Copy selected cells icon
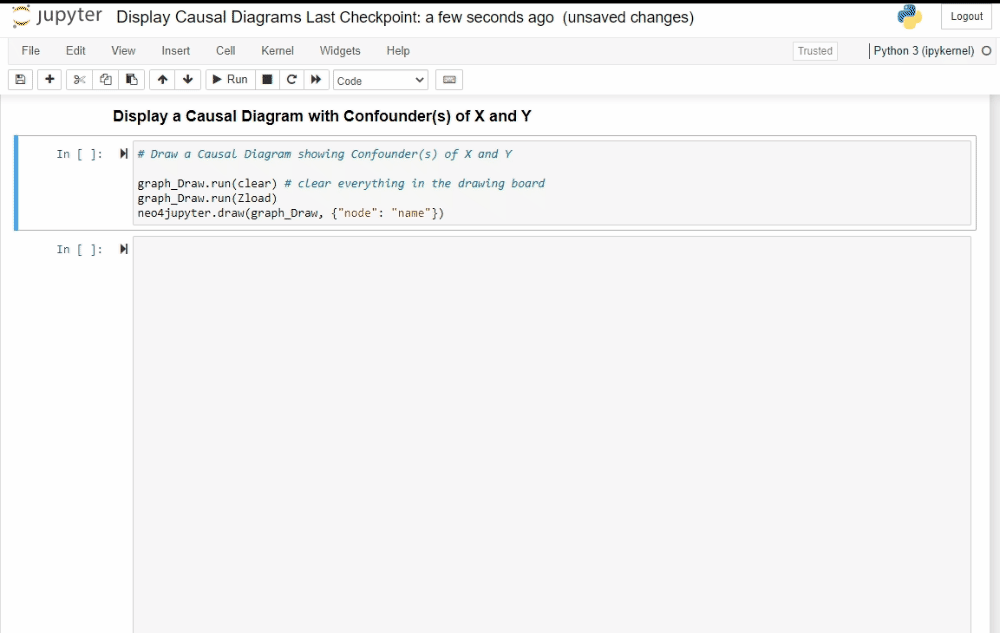 [x=106, y=80]
